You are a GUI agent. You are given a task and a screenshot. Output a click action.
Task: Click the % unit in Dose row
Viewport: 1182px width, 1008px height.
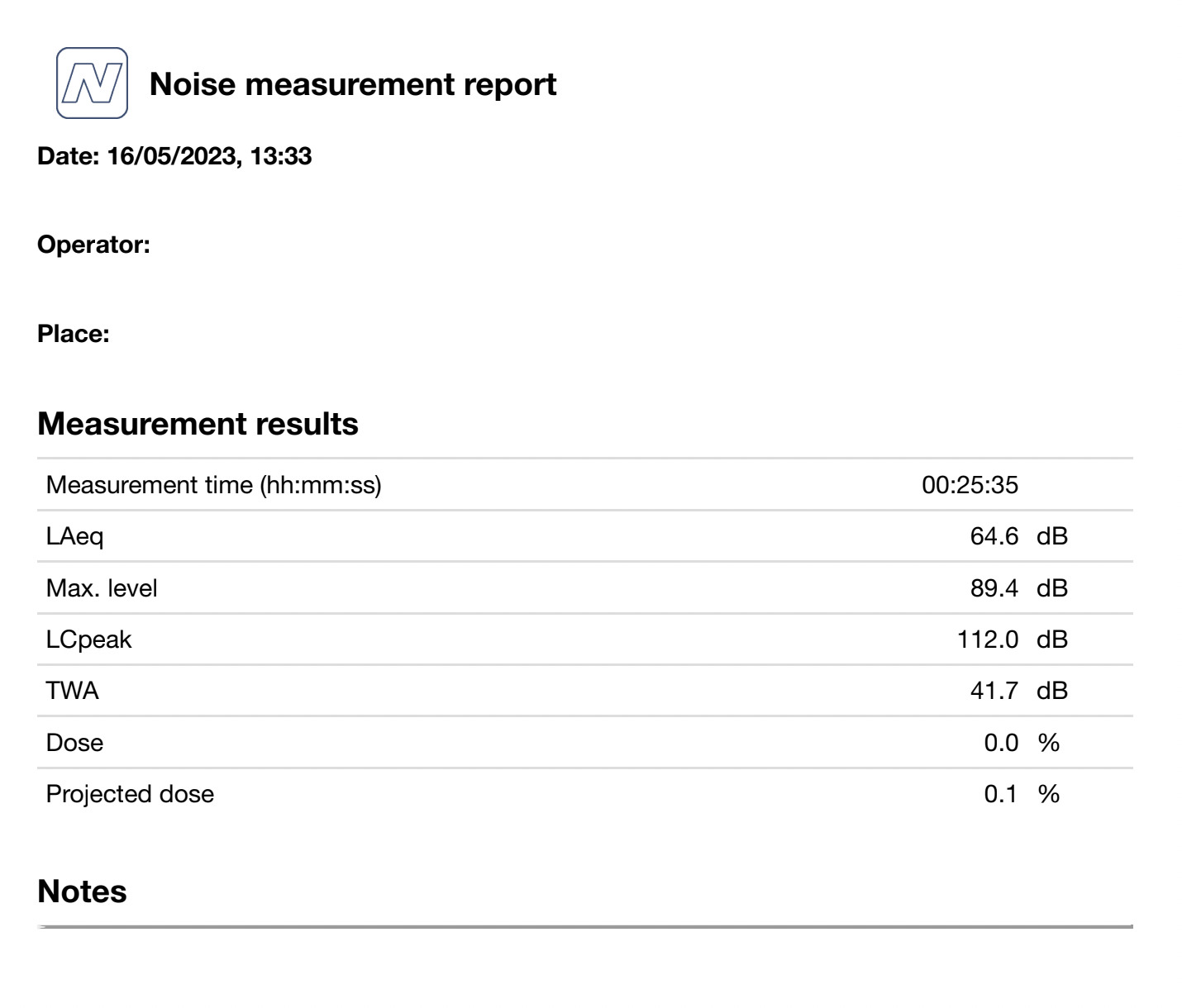click(x=1049, y=743)
